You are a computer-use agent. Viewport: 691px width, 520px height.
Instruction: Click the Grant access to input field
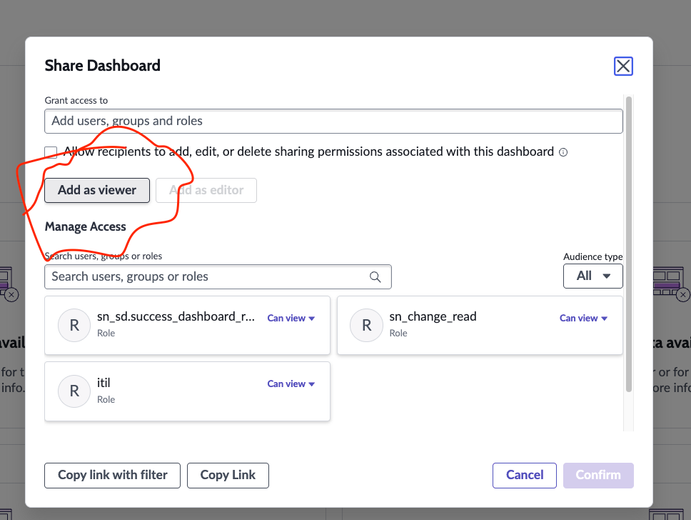[333, 121]
